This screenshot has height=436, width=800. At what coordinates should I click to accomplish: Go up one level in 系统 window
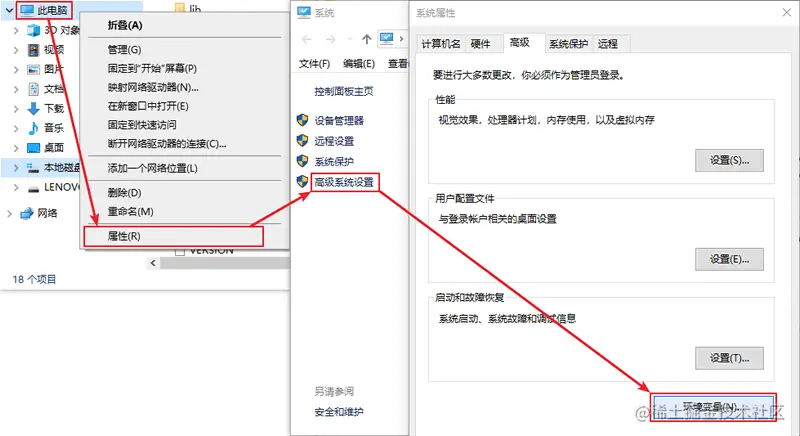pos(366,39)
